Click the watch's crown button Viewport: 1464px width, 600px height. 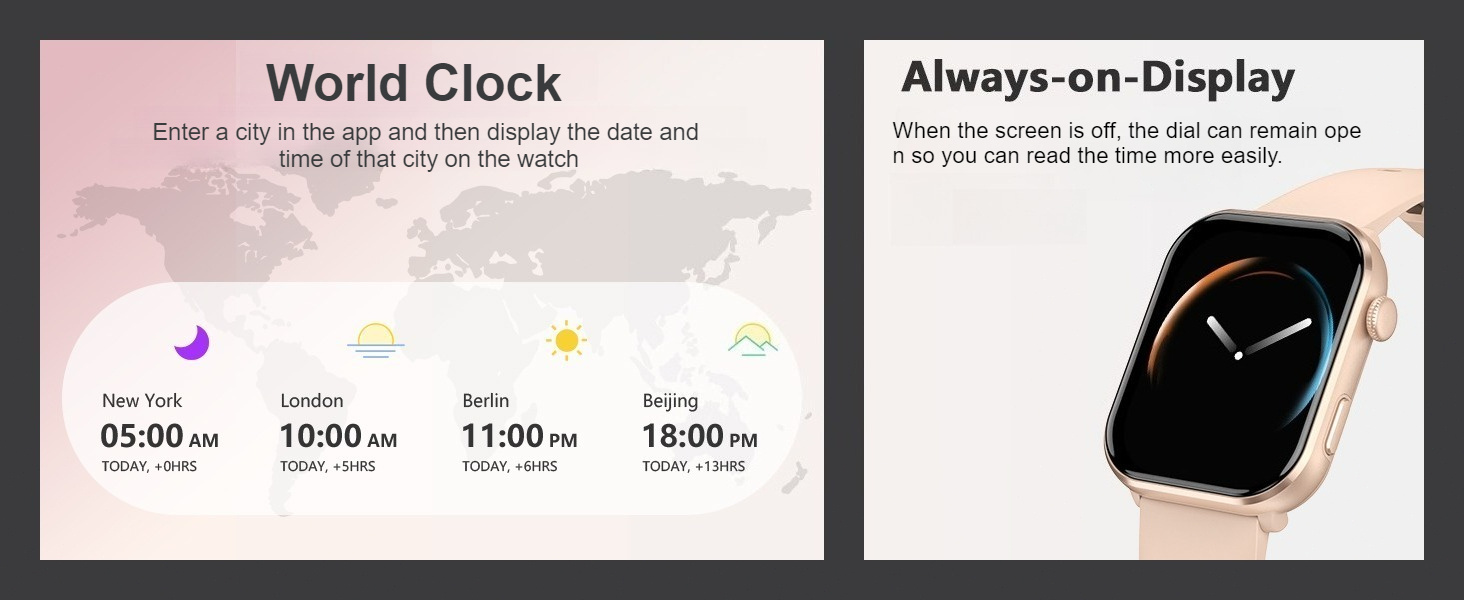1383,316
